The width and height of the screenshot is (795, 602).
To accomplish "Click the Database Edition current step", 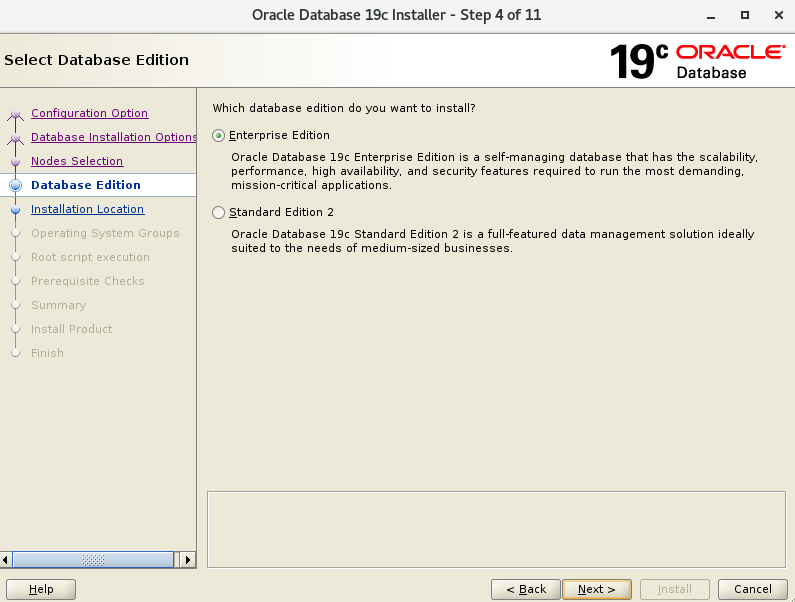I will coord(86,185).
